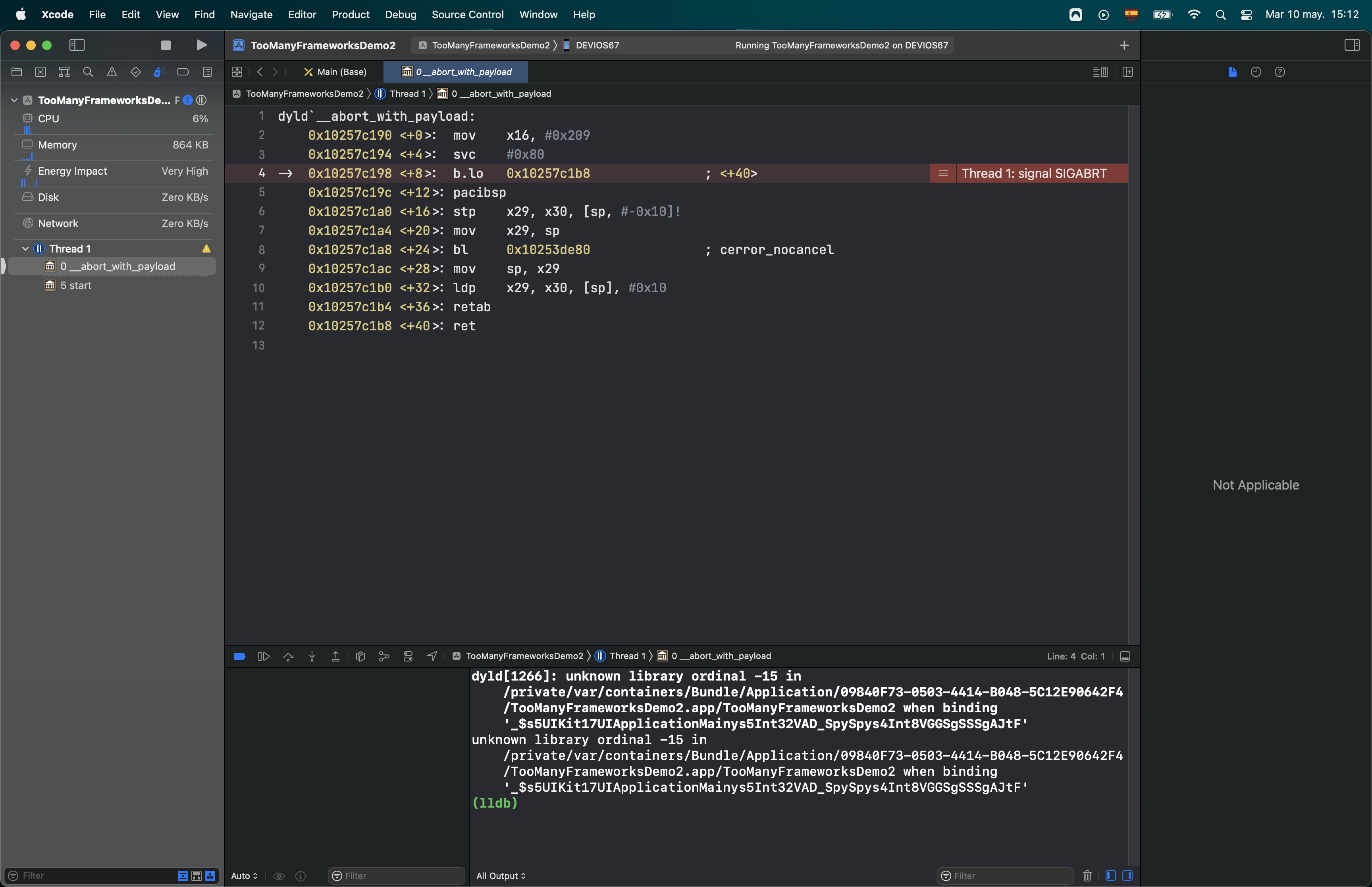Image resolution: width=1372 pixels, height=887 pixels.
Task: Open the editor options lines menu
Action: [1100, 72]
